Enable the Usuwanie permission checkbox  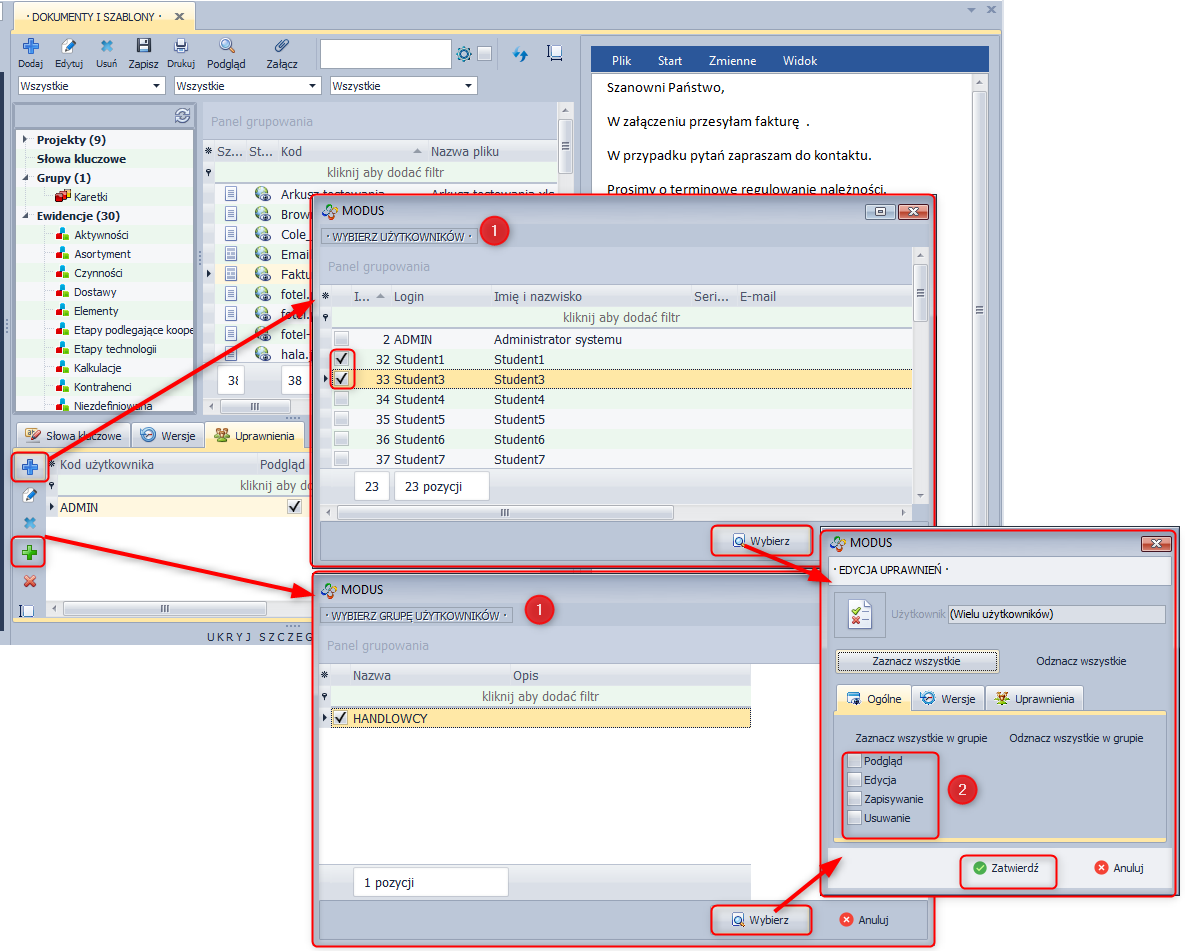855,817
